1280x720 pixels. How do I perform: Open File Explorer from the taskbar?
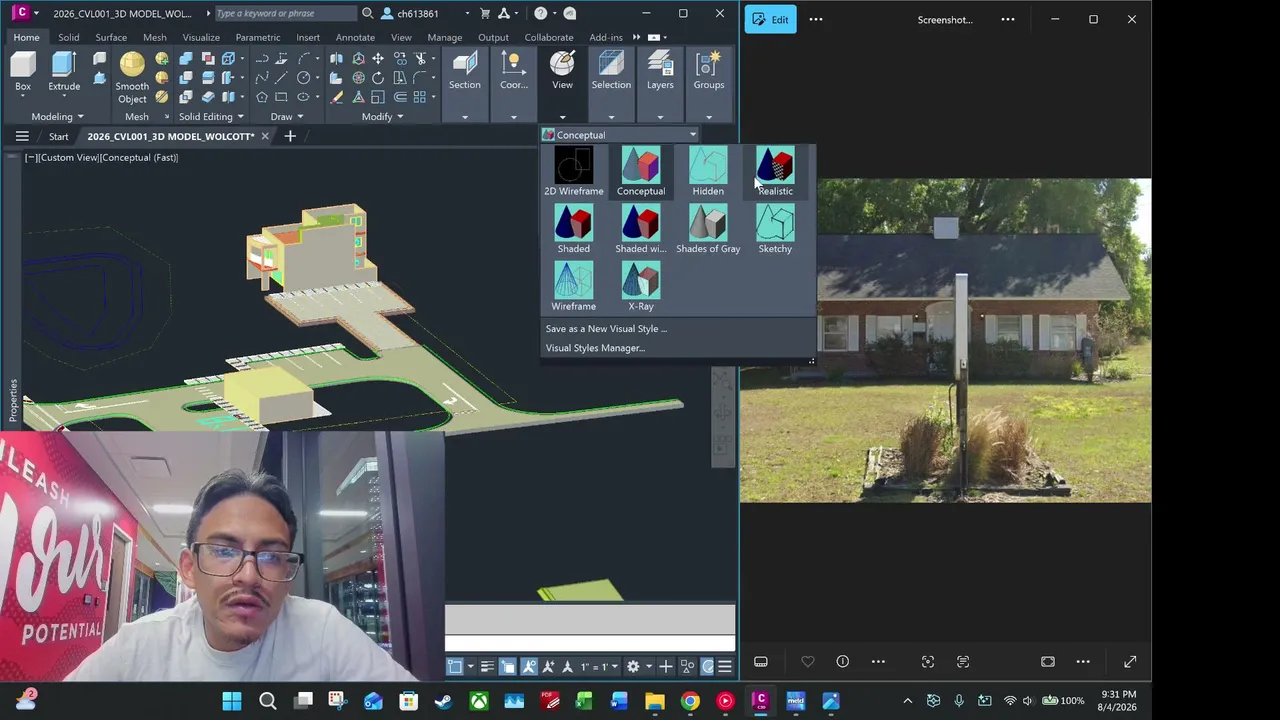[655, 701]
